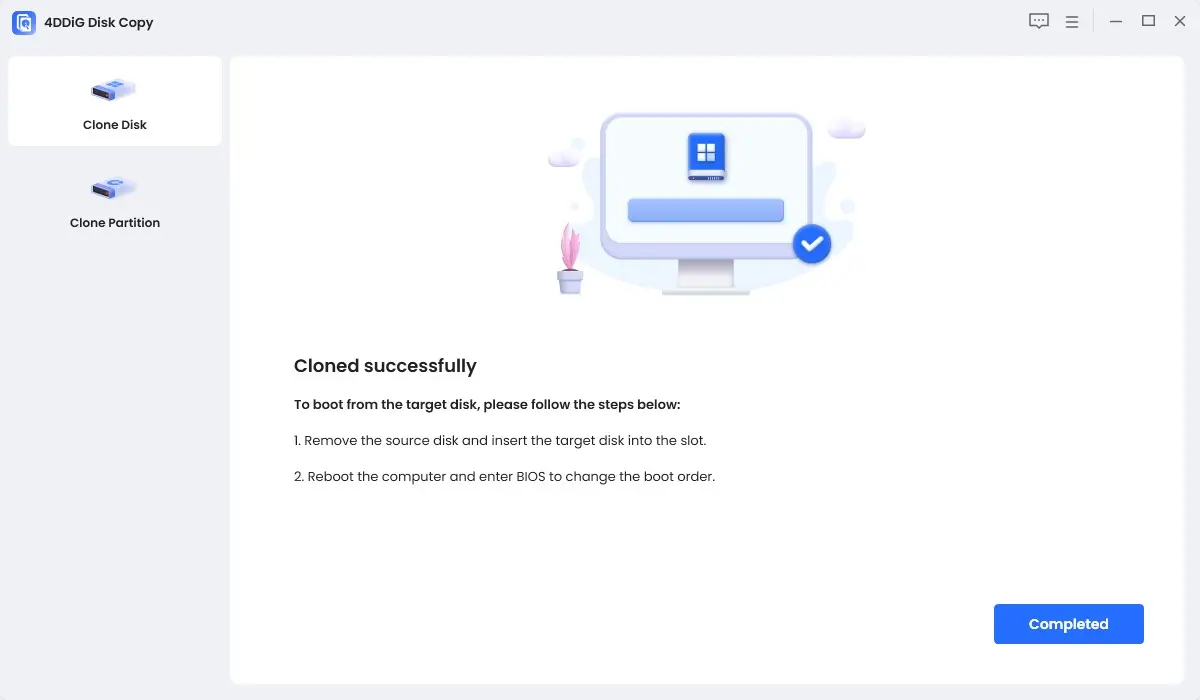The image size is (1200, 700).
Task: Click the blue checkmark badge on monitor
Action: click(812, 243)
